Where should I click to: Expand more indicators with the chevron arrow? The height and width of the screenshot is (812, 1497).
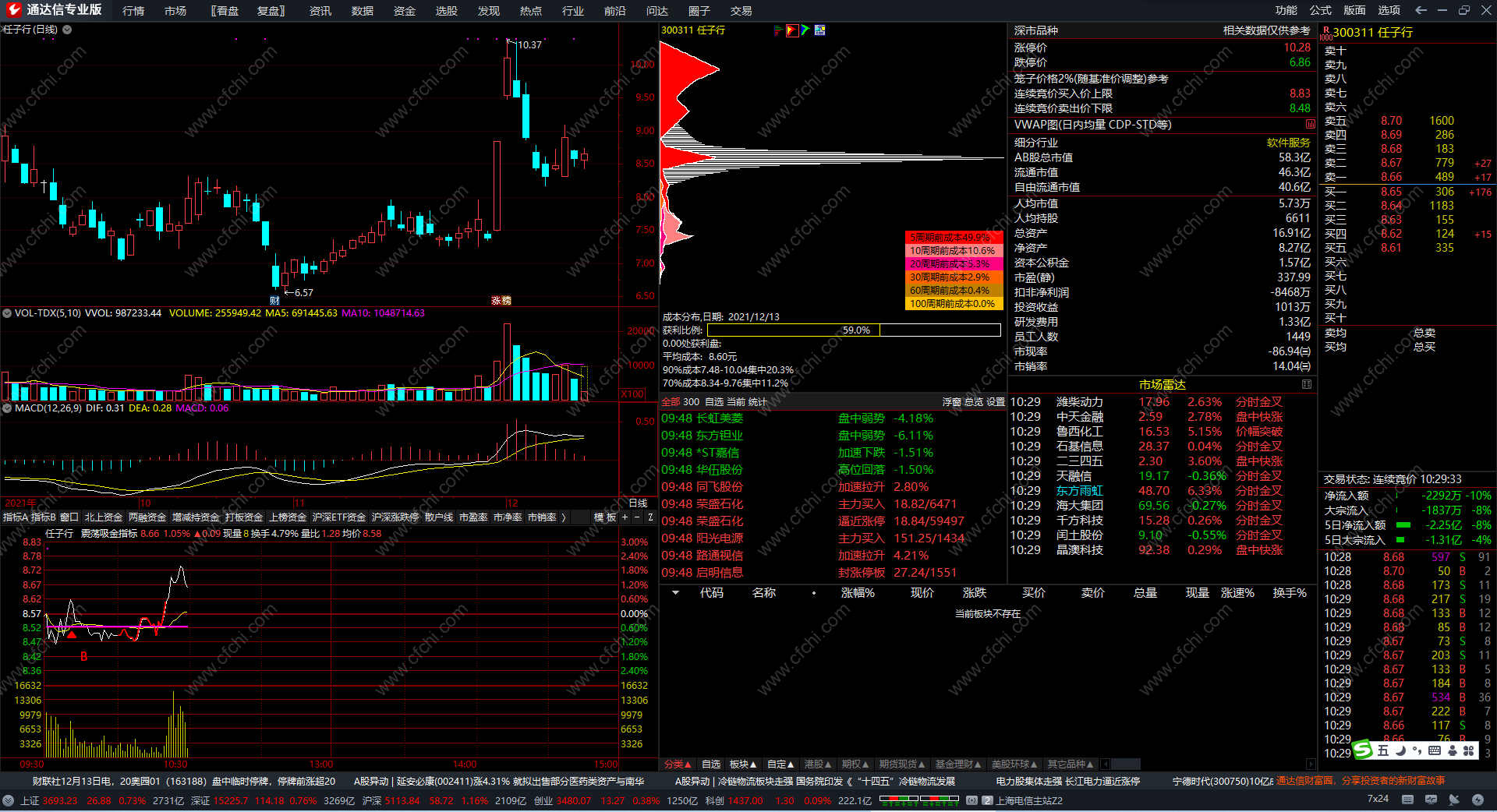564,517
